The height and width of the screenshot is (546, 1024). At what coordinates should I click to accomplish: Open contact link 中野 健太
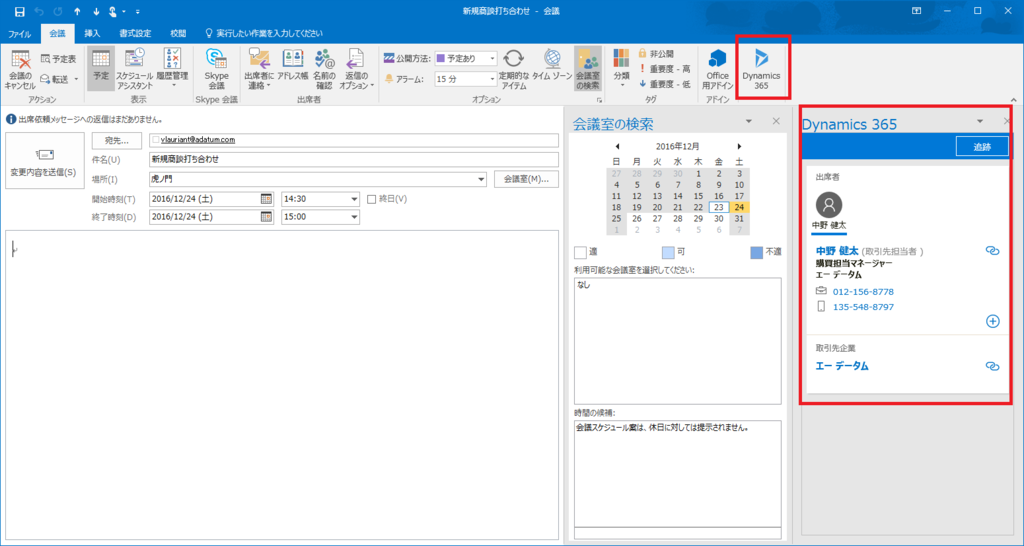point(837,251)
